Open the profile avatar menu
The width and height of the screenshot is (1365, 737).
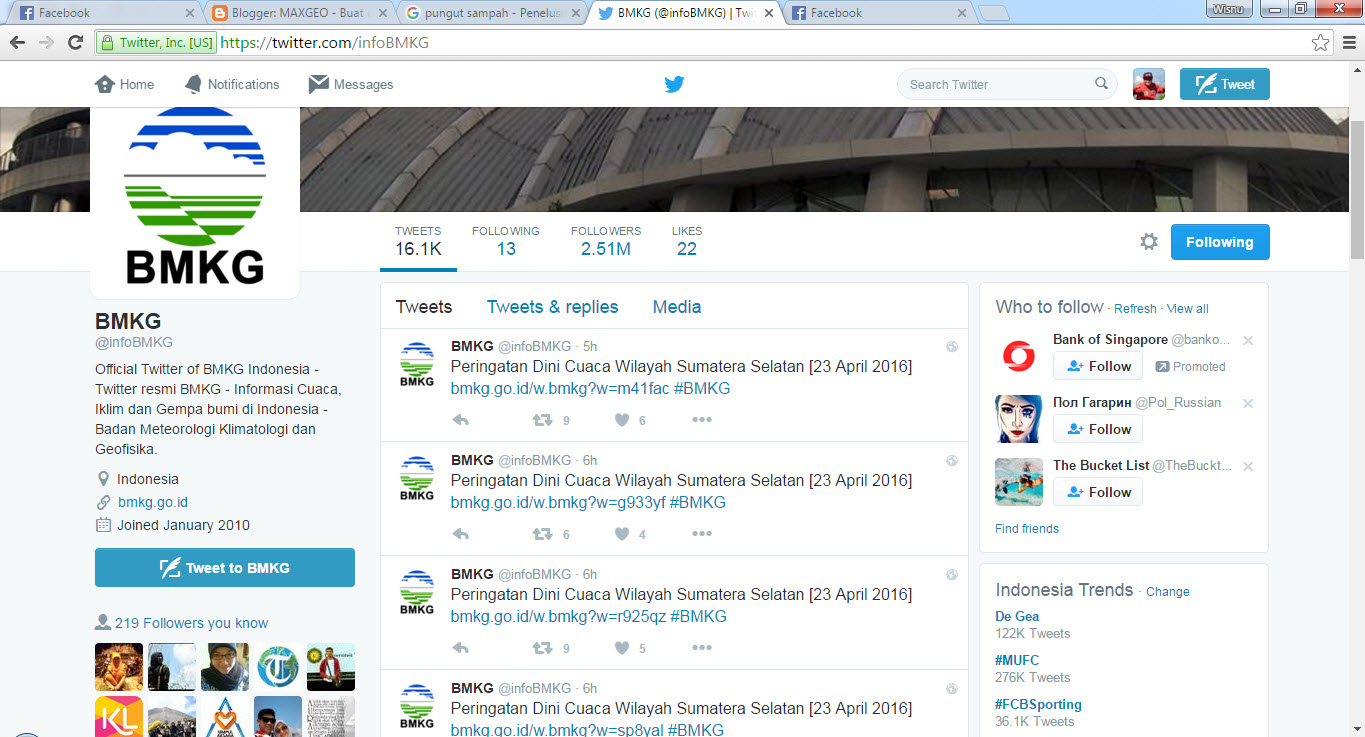[x=1149, y=84]
